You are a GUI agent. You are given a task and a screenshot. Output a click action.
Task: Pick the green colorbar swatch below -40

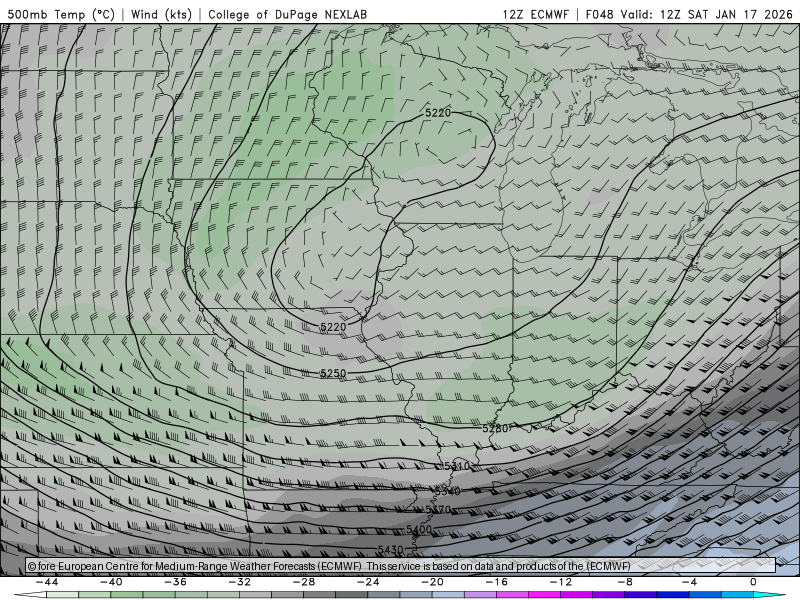coord(127,595)
